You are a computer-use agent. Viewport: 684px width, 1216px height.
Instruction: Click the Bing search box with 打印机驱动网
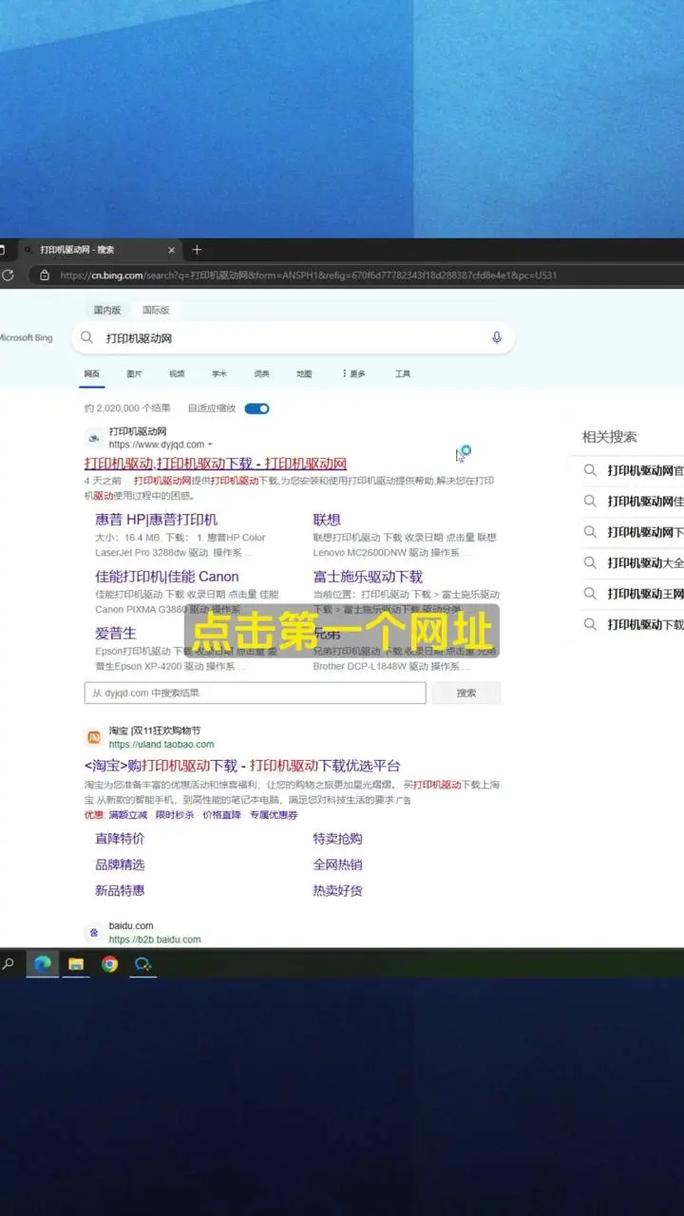[293, 338]
